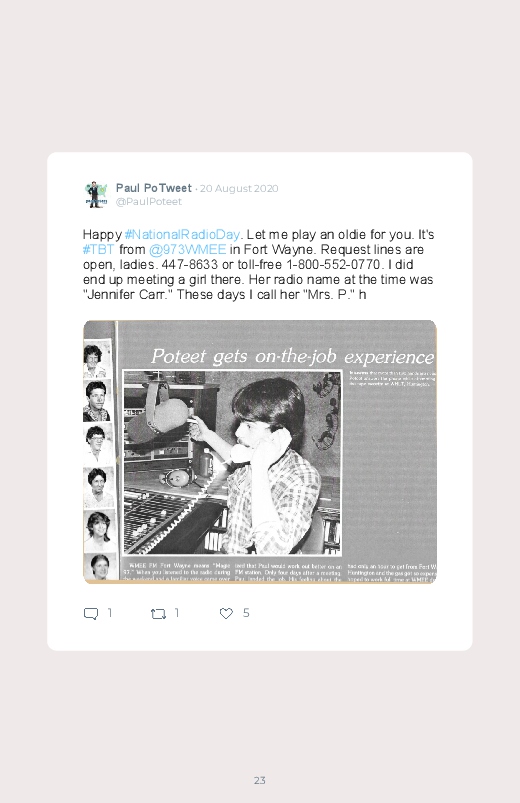The width and height of the screenshot is (520, 803).
Task: Click the retweet count number 1
Action: [177, 613]
